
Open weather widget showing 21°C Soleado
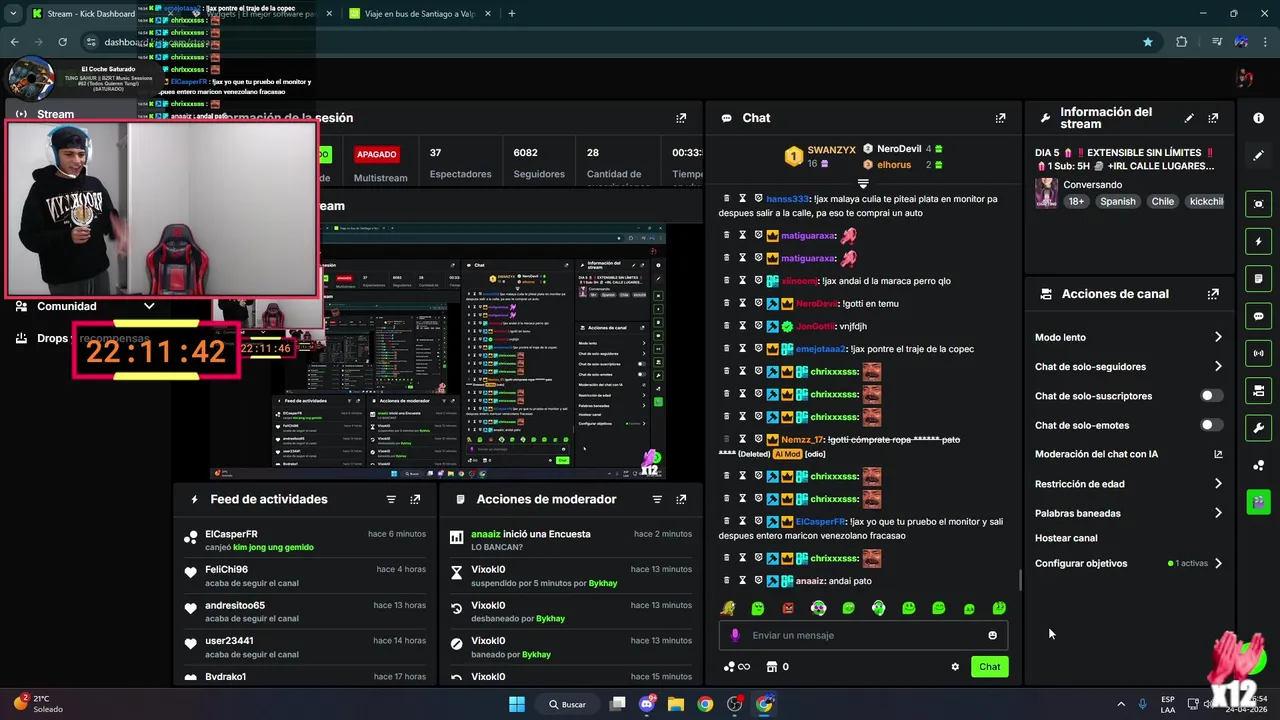pyautogui.click(x=38, y=704)
